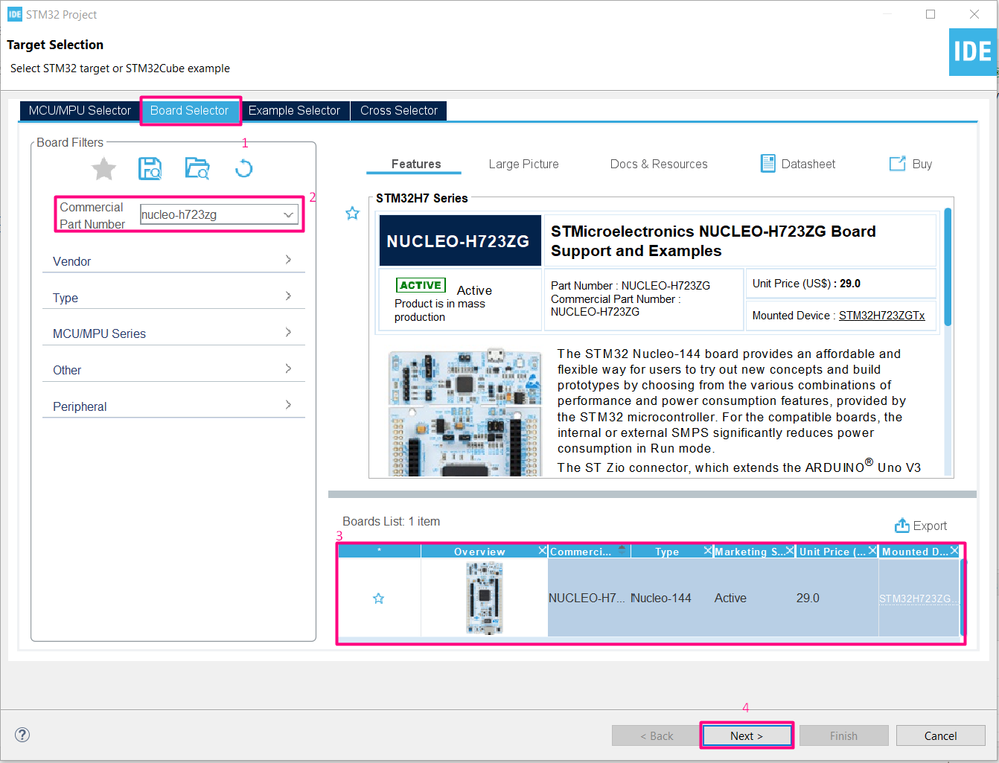Image resolution: width=999 pixels, height=763 pixels.
Task: Click the Overview column header
Action: pyautogui.click(x=479, y=552)
